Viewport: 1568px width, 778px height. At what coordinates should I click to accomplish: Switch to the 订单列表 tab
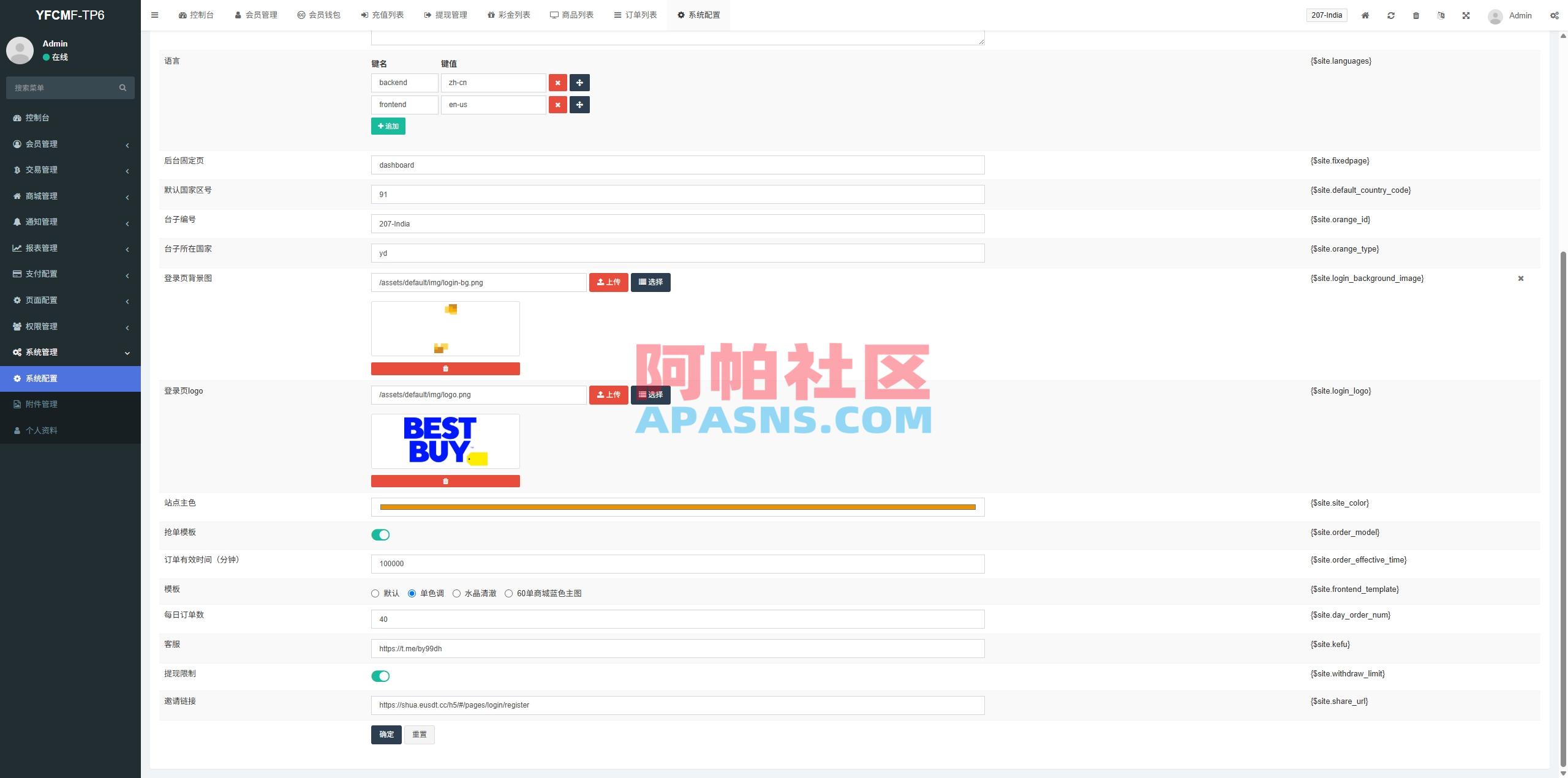636,15
